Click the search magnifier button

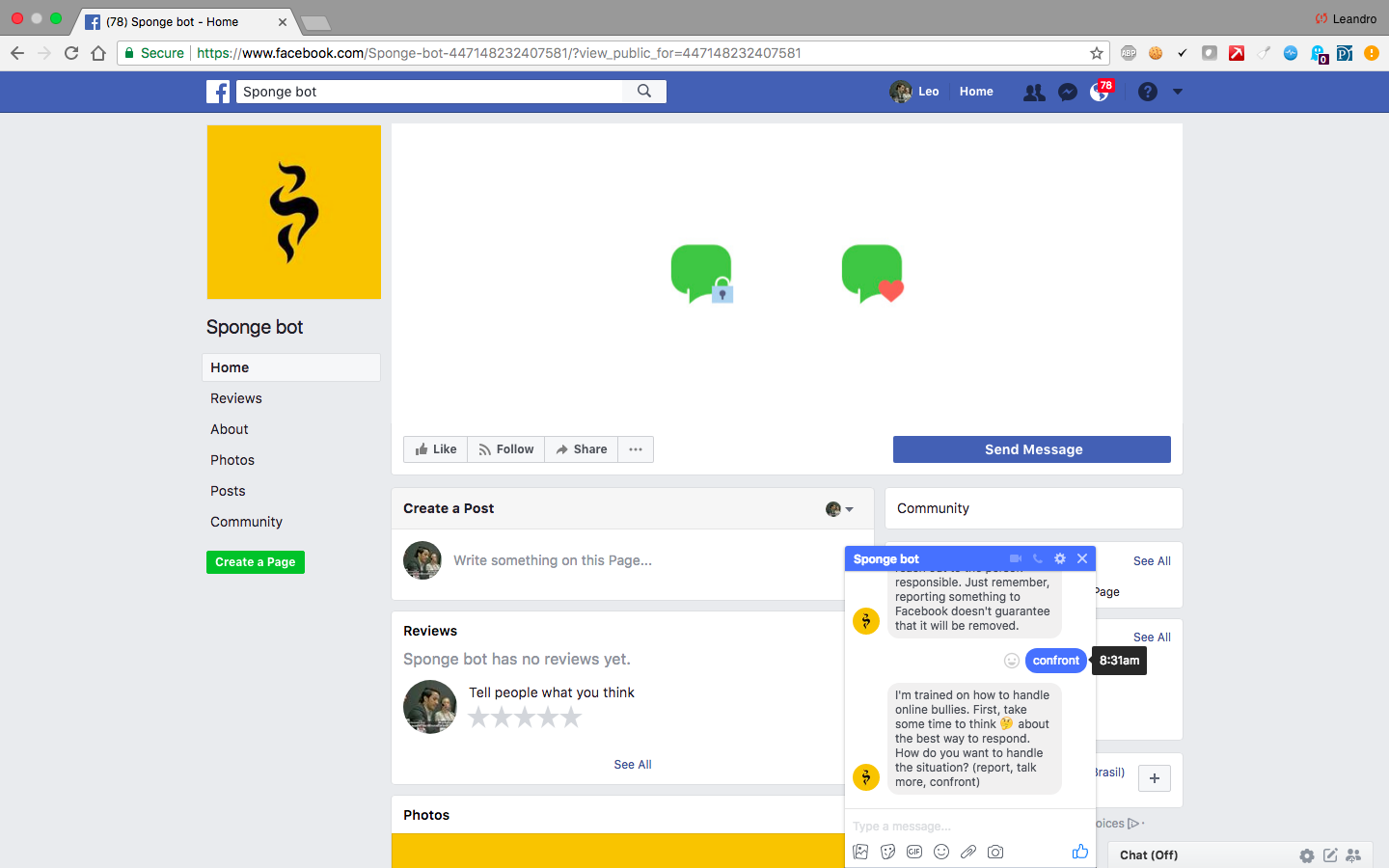click(x=644, y=92)
